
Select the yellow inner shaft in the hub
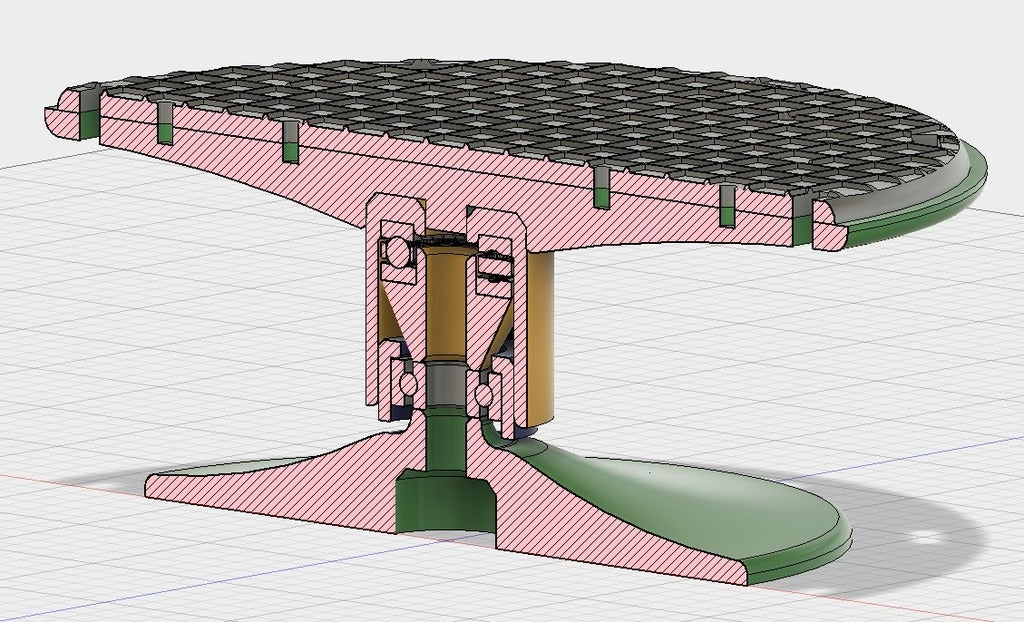pyautogui.click(x=445, y=310)
